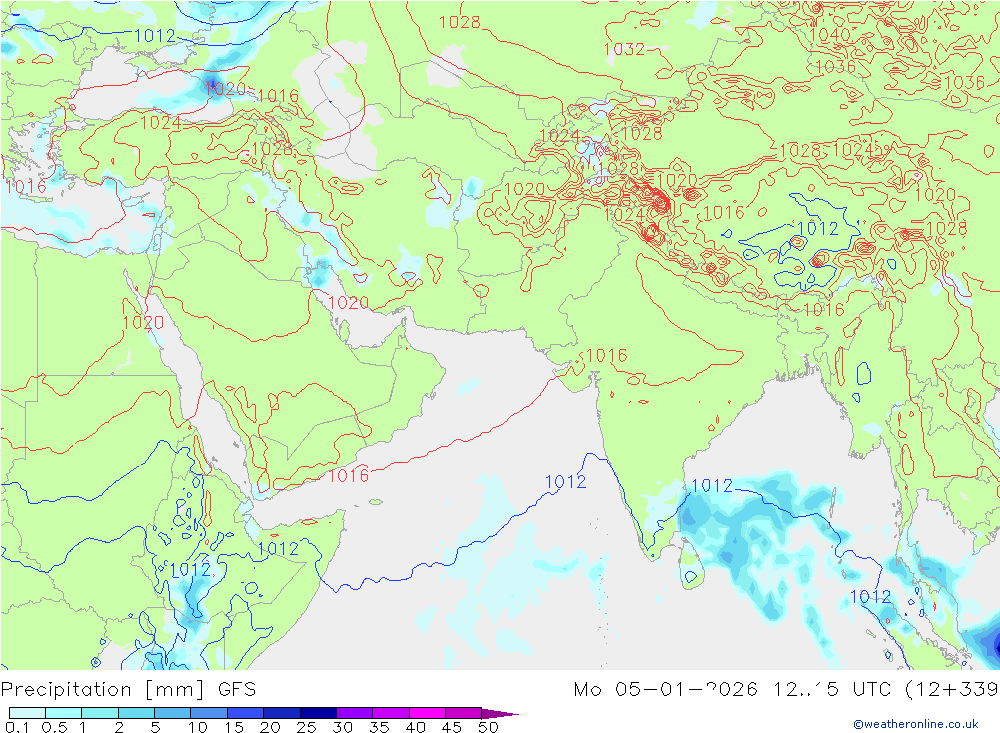
Task: Click the '25' legend scale value
Action: coord(307,727)
